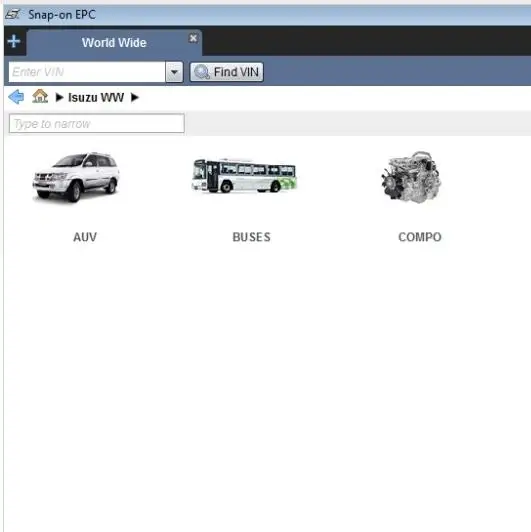Open the BUSES bus thumbnail
Screen dimensions: 531x532
(x=244, y=175)
